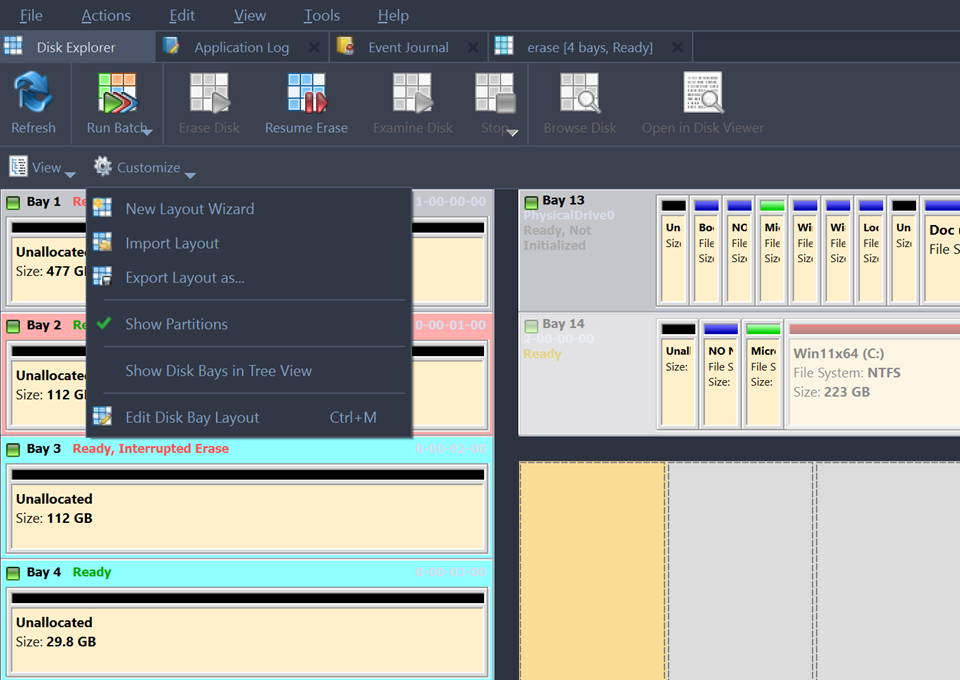Click the Stop toolbar icon
The image size is (960, 680).
[x=493, y=94]
